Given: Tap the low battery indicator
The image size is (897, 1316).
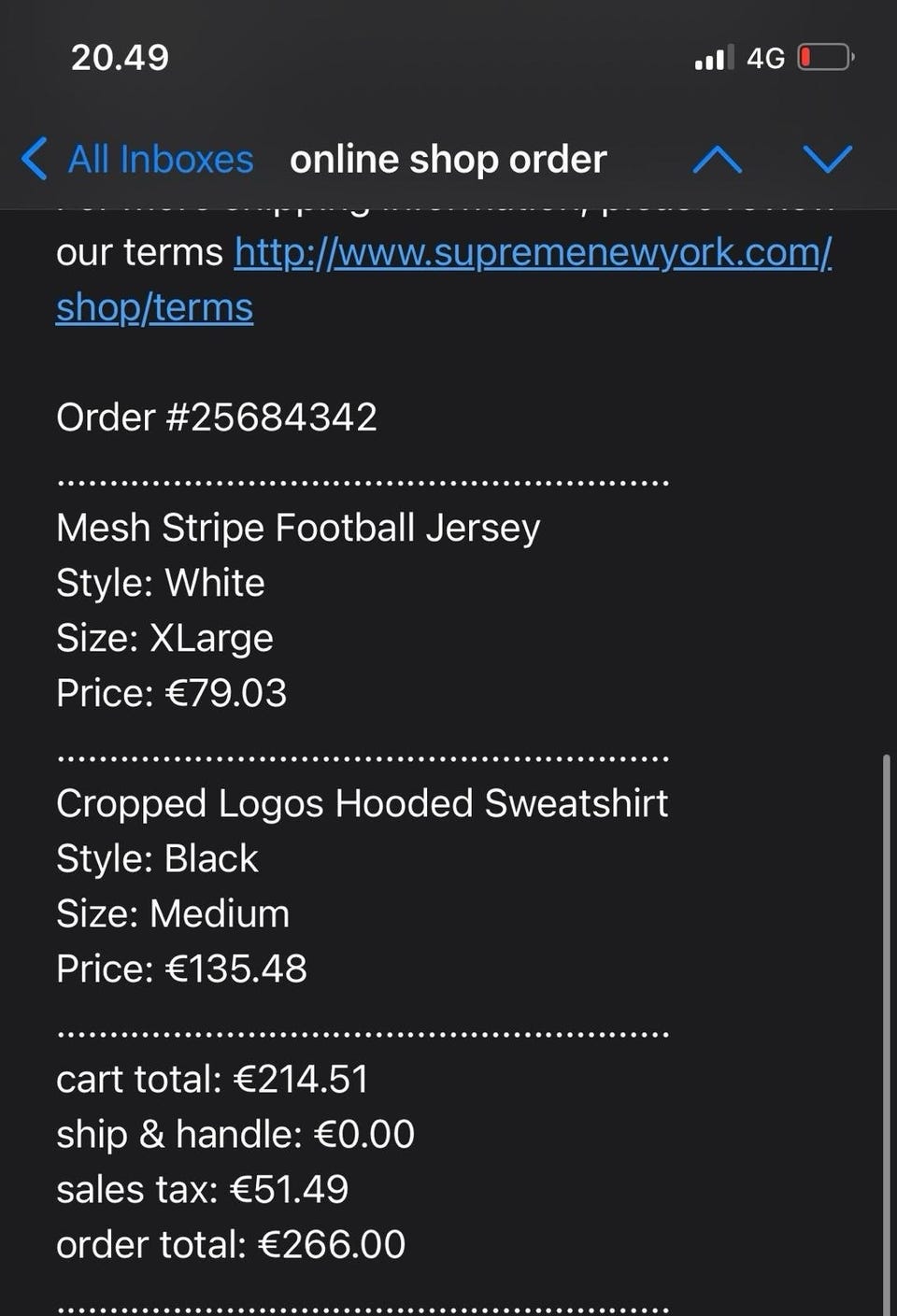Looking at the screenshot, I should tap(825, 58).
